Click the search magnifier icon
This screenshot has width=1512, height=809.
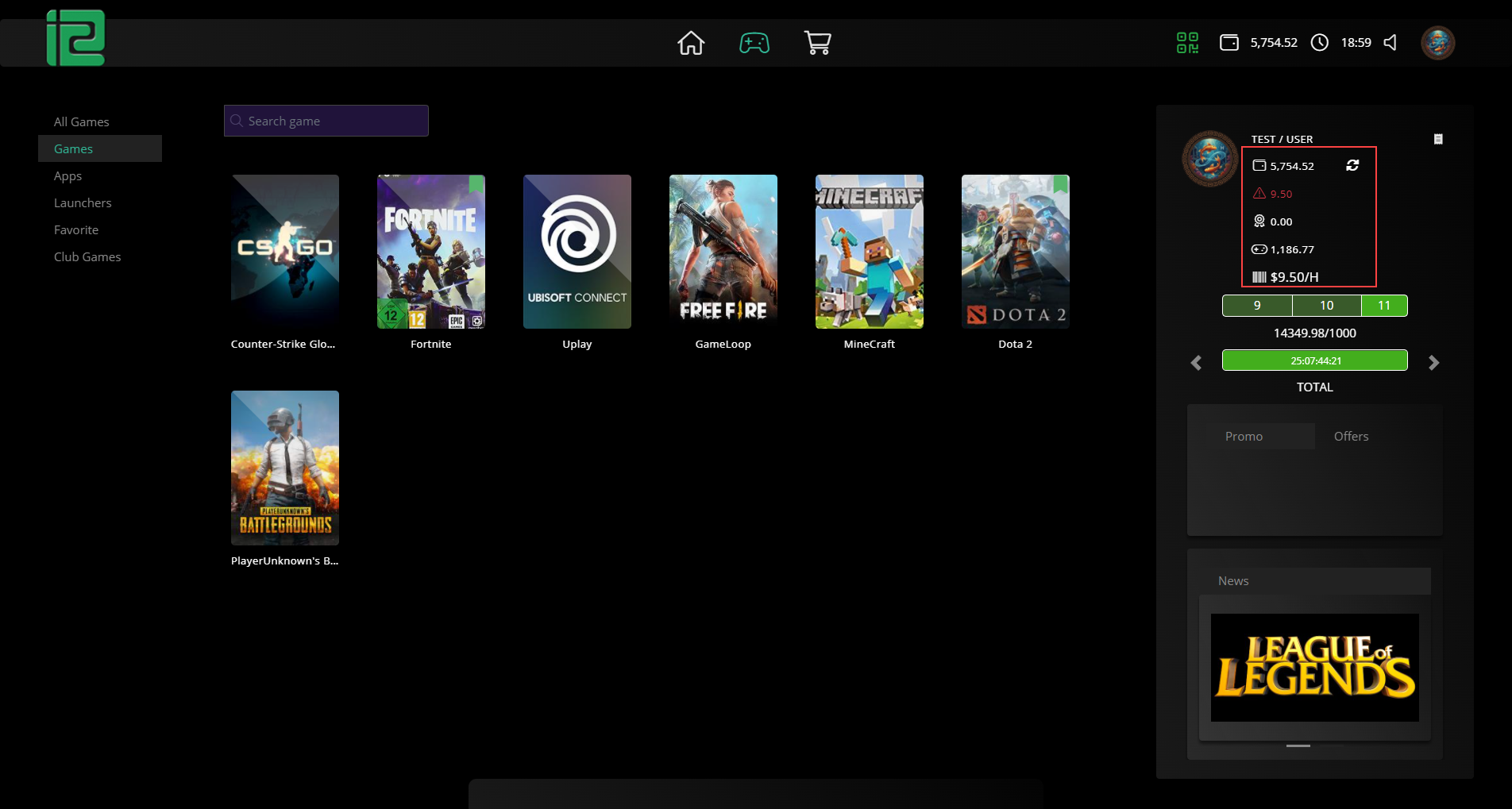click(x=237, y=121)
